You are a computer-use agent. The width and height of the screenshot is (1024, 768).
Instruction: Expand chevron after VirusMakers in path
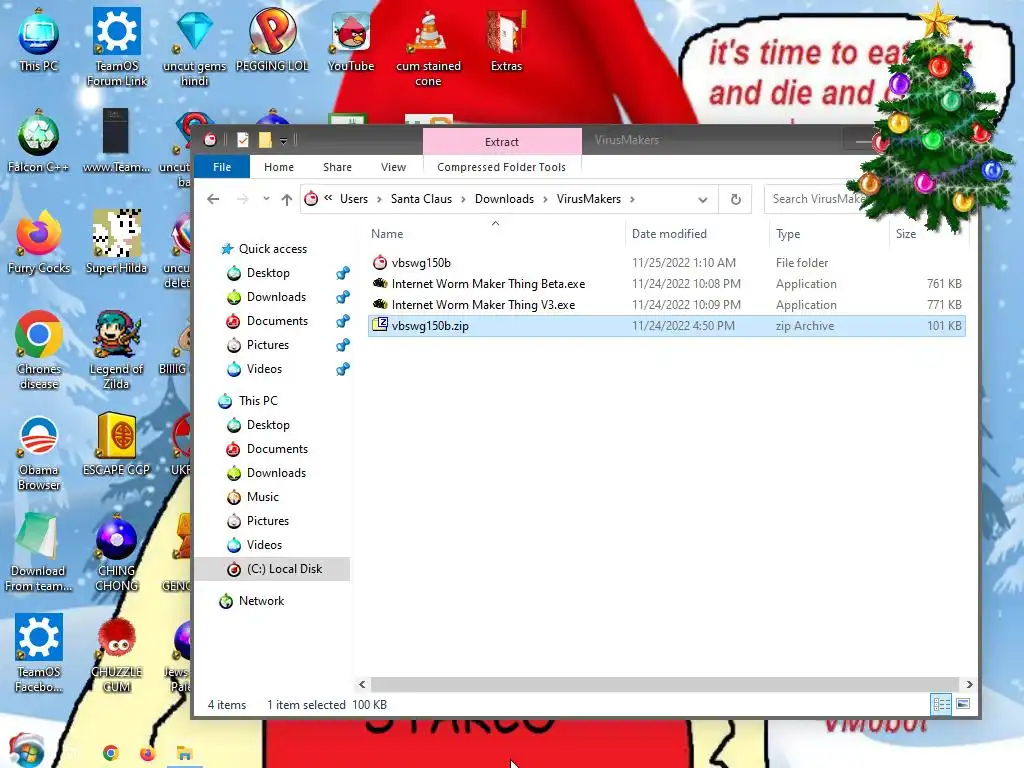coord(632,199)
